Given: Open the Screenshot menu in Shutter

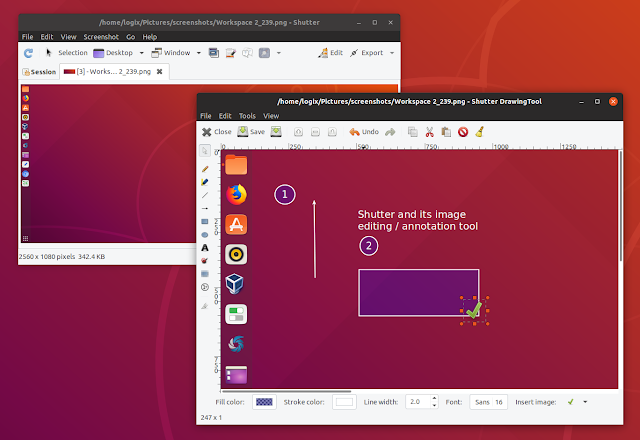Looking at the screenshot, I should click(x=101, y=37).
